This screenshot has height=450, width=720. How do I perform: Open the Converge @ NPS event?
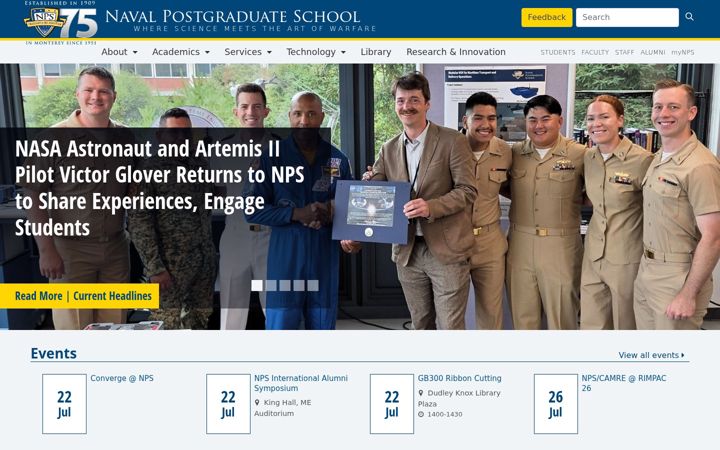(x=122, y=378)
